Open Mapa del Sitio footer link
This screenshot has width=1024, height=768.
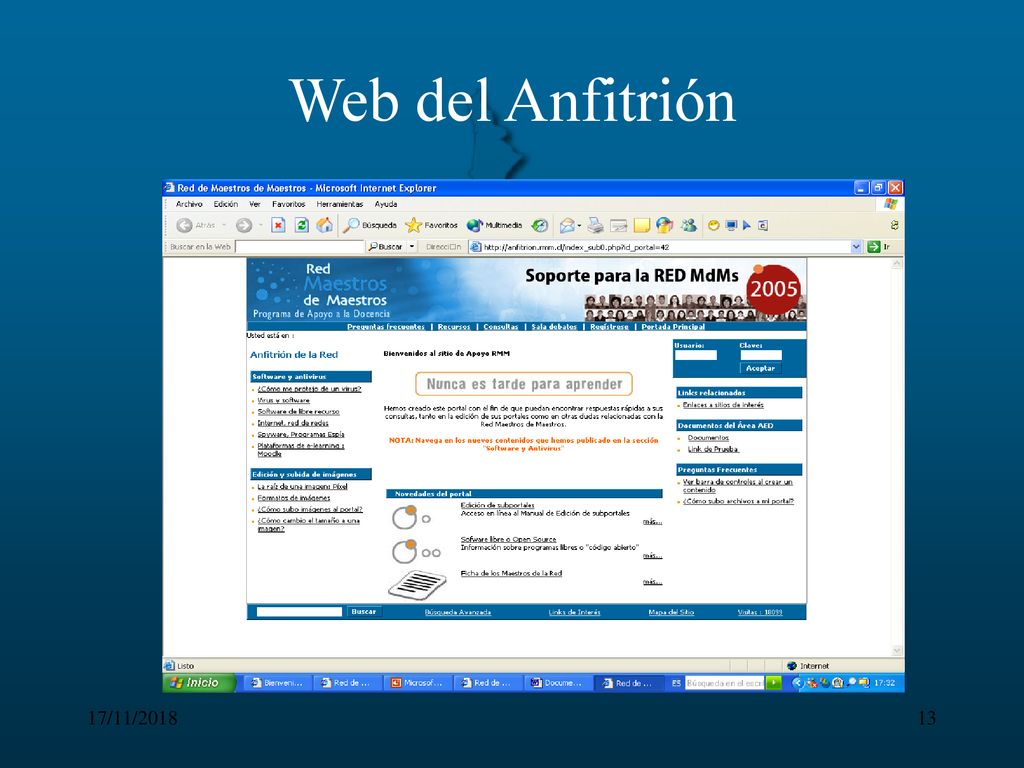click(671, 613)
